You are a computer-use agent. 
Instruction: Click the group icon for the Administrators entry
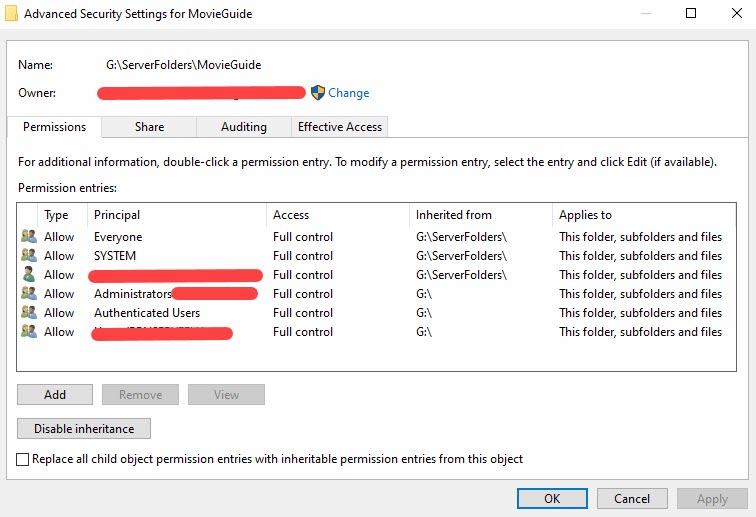(28, 294)
